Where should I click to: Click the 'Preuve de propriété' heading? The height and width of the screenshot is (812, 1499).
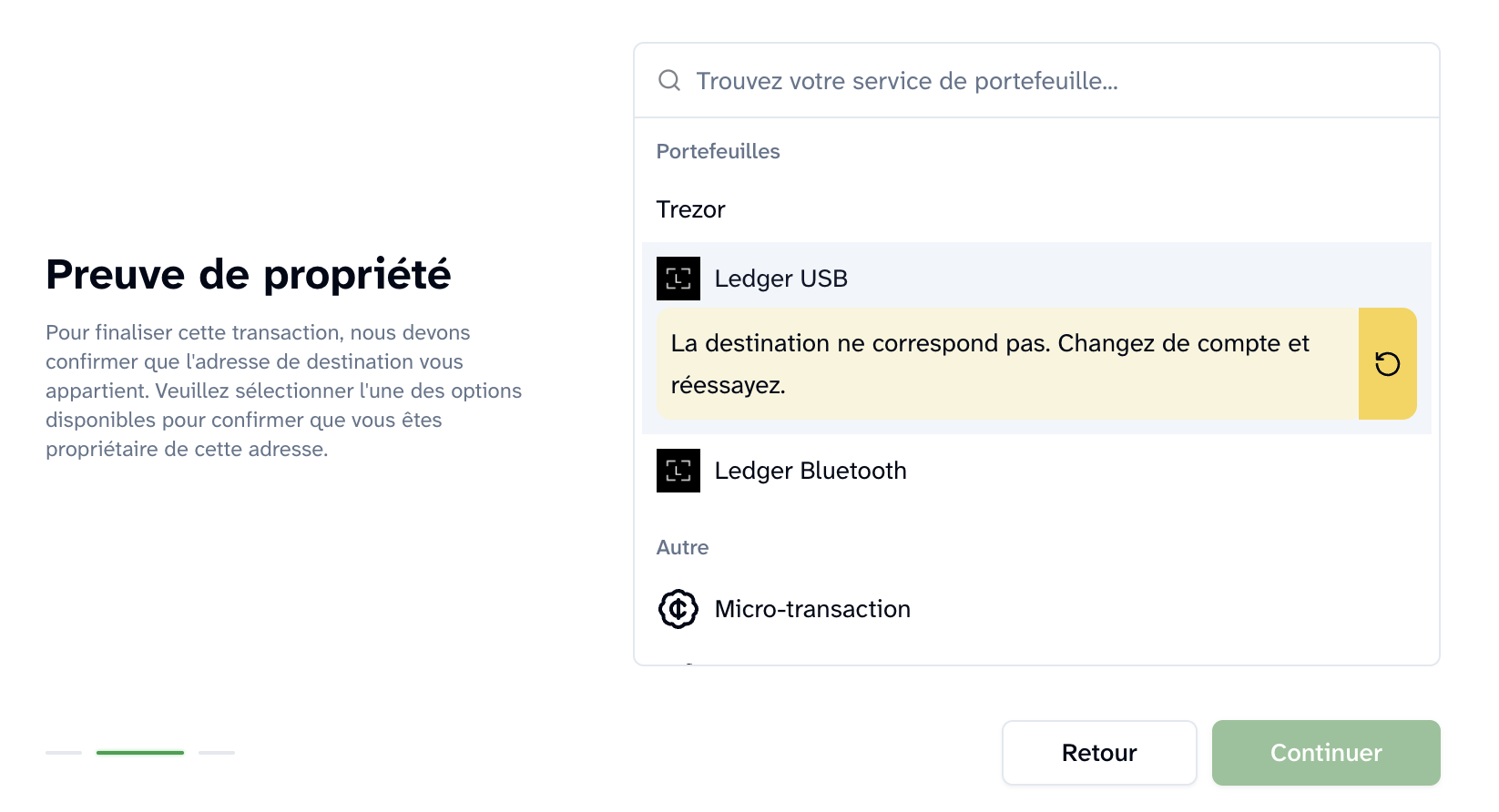coord(248,274)
